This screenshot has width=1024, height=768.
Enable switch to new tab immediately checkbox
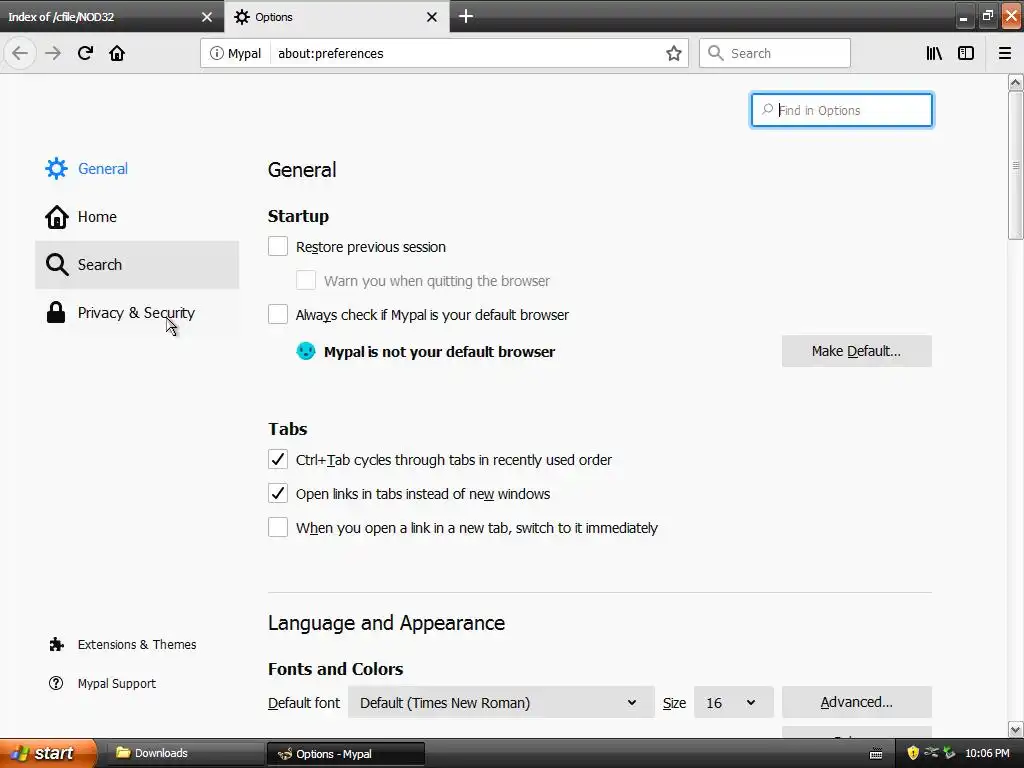click(x=278, y=527)
